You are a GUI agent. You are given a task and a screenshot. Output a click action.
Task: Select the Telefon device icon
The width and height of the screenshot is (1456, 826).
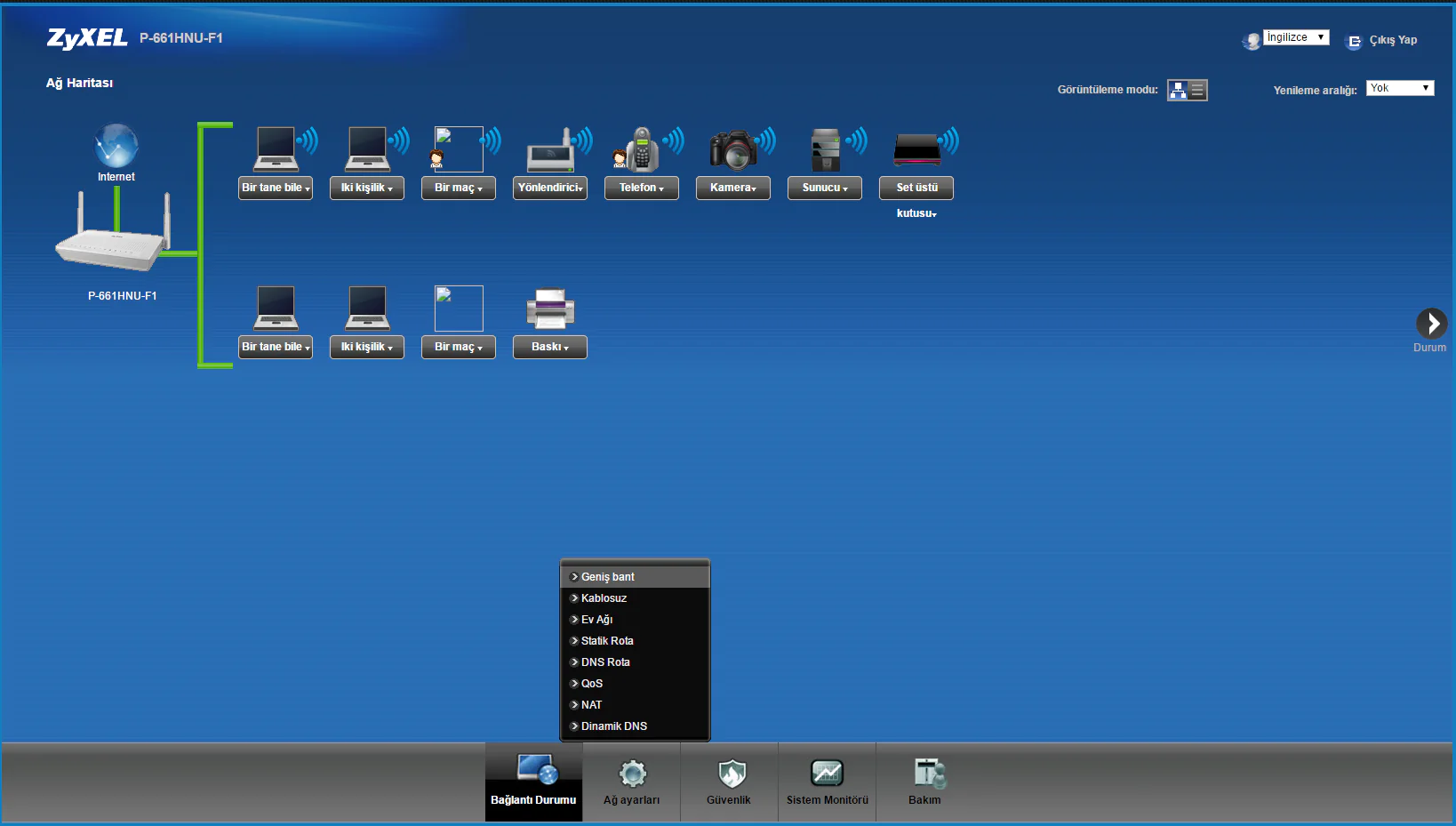pyautogui.click(x=641, y=149)
